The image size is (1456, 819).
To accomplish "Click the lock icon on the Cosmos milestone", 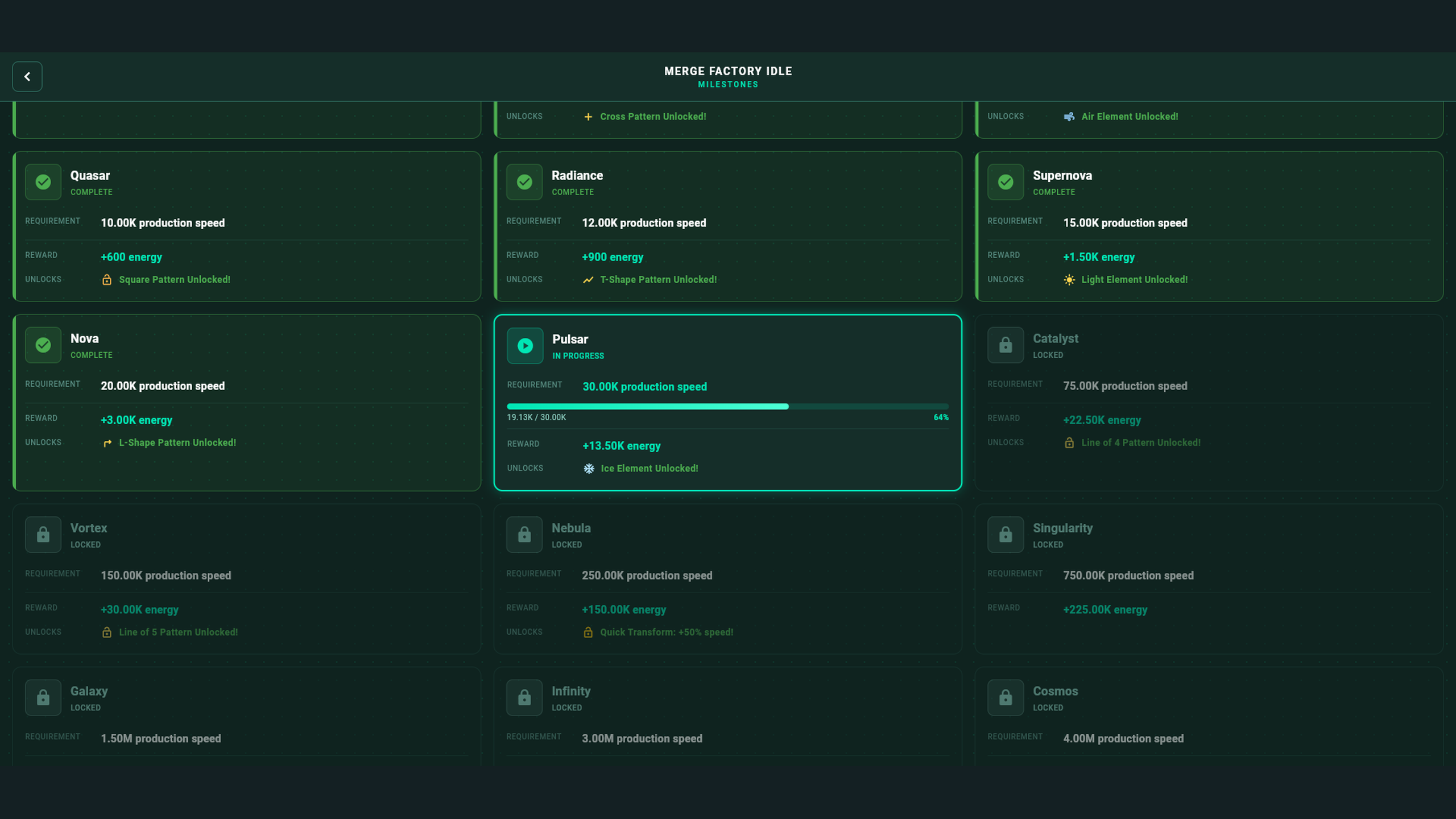I will pos(1005,697).
